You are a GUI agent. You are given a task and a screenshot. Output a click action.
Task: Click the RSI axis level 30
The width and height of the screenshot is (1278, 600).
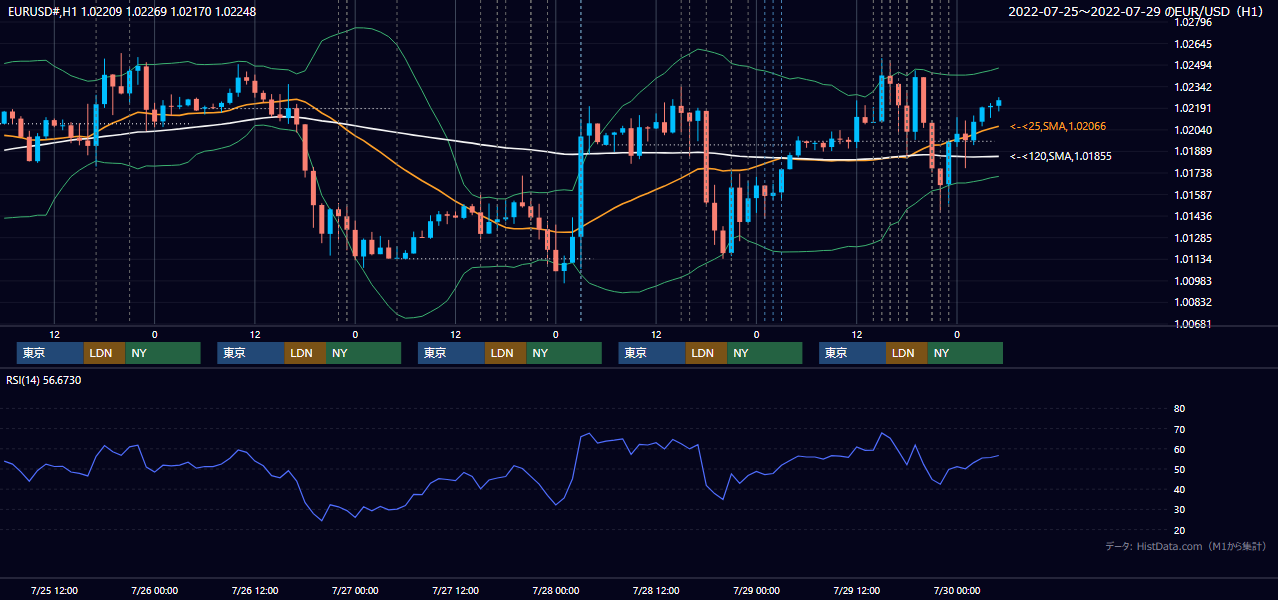click(1179, 510)
